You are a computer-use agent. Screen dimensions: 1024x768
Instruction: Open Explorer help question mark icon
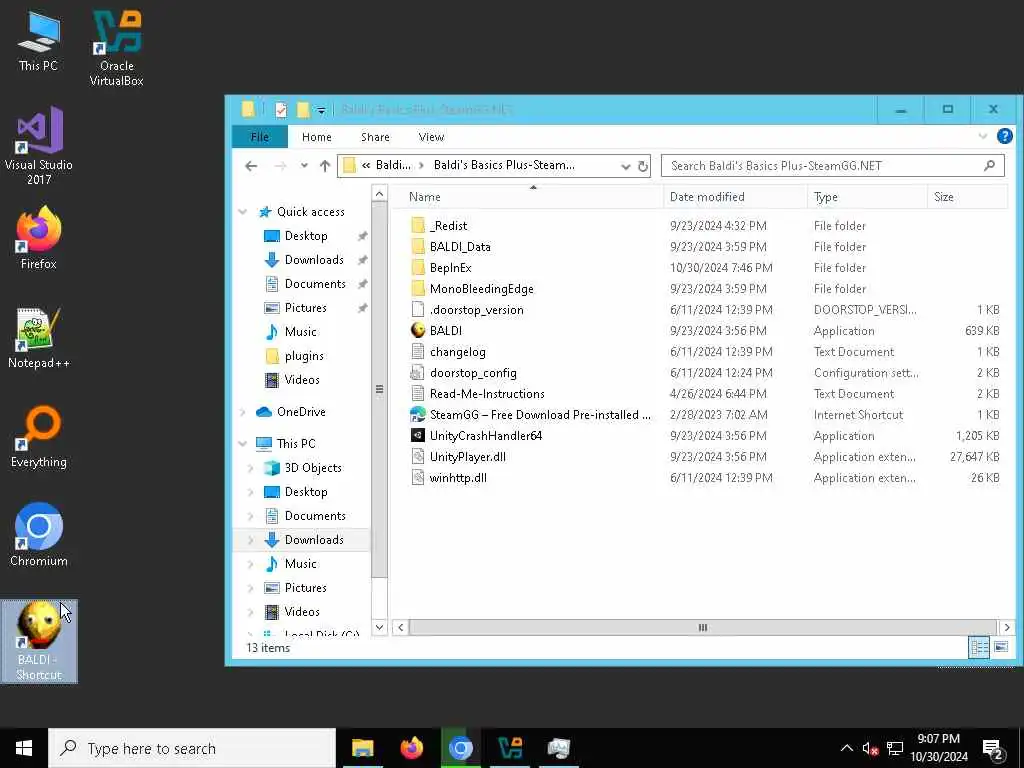1004,136
